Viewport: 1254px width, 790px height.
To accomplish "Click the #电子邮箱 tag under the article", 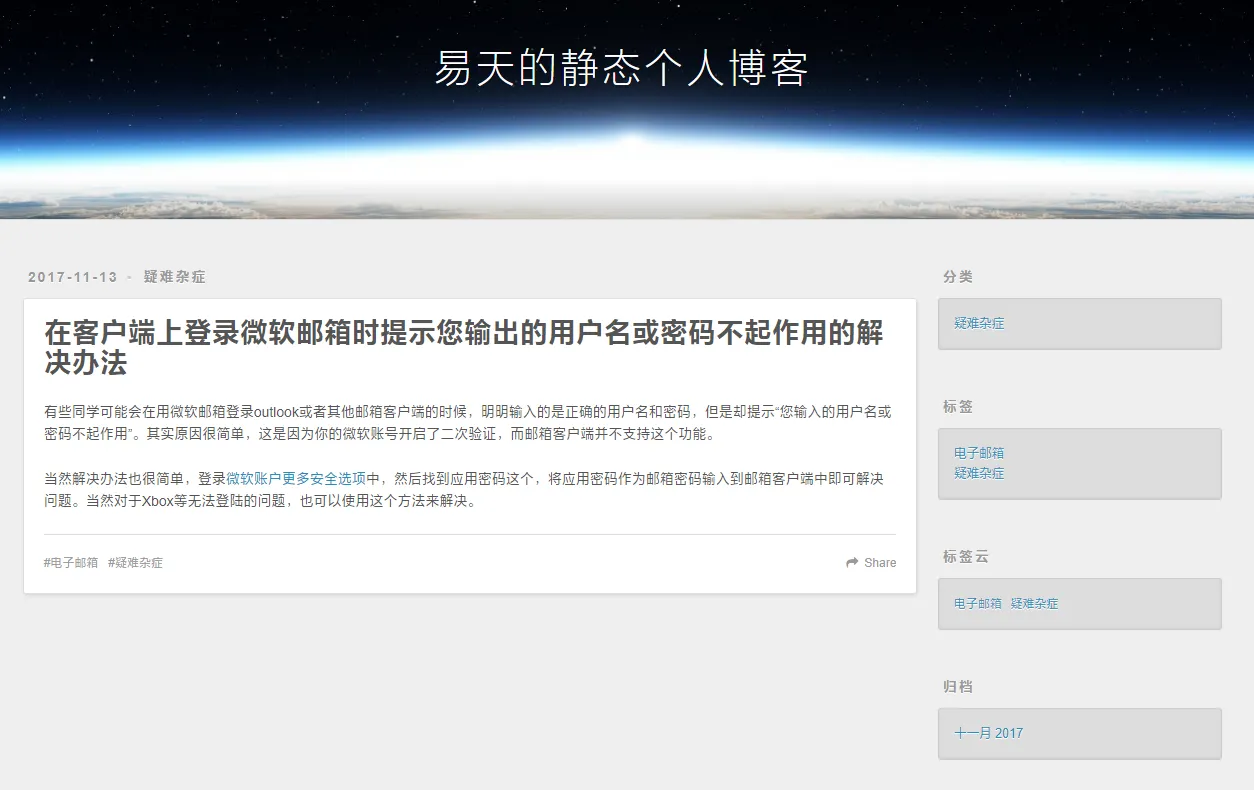I will [x=71, y=563].
